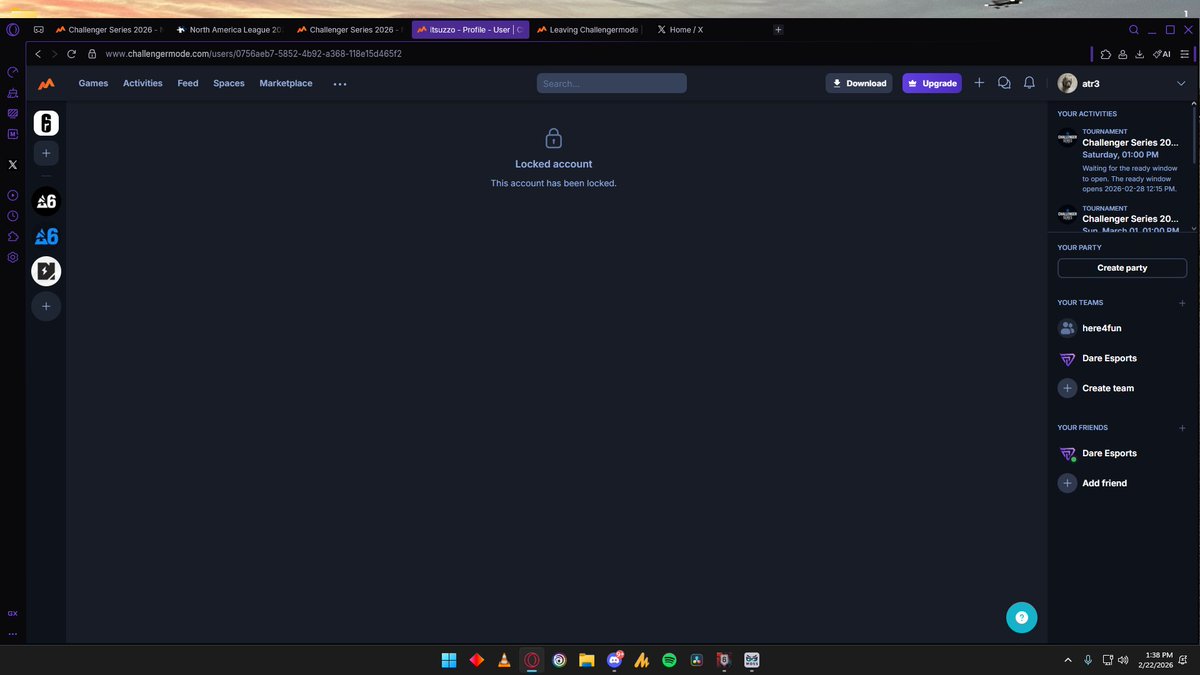Open File Explorer in taskbar
Viewport: 1200px width, 675px height.
[587, 660]
